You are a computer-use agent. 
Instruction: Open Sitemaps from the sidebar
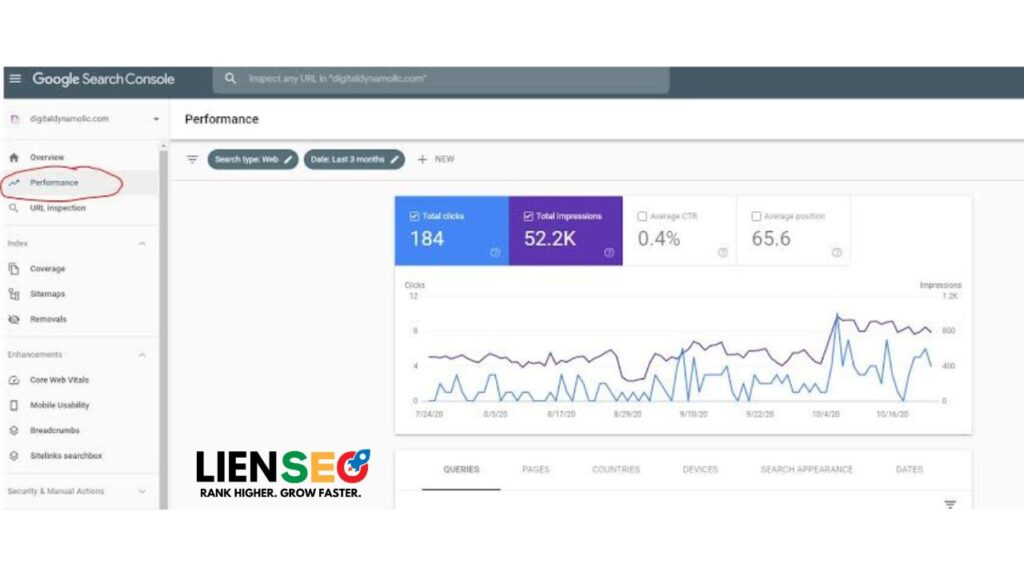47,294
